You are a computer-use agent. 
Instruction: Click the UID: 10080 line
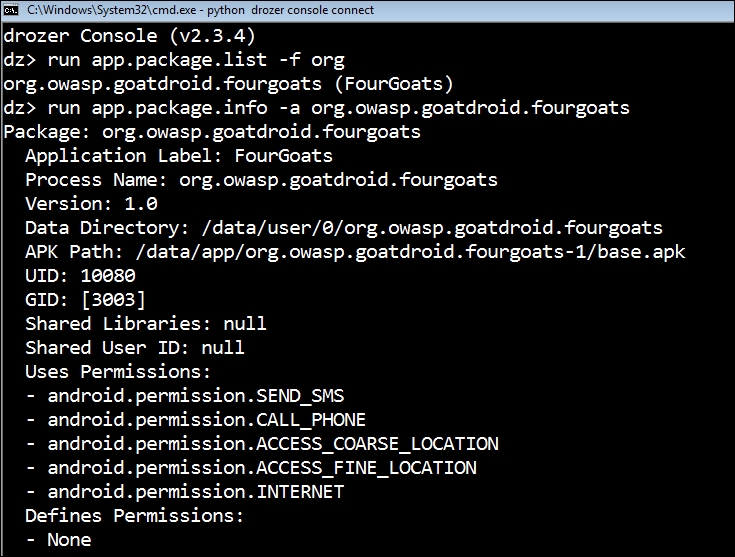click(80, 276)
